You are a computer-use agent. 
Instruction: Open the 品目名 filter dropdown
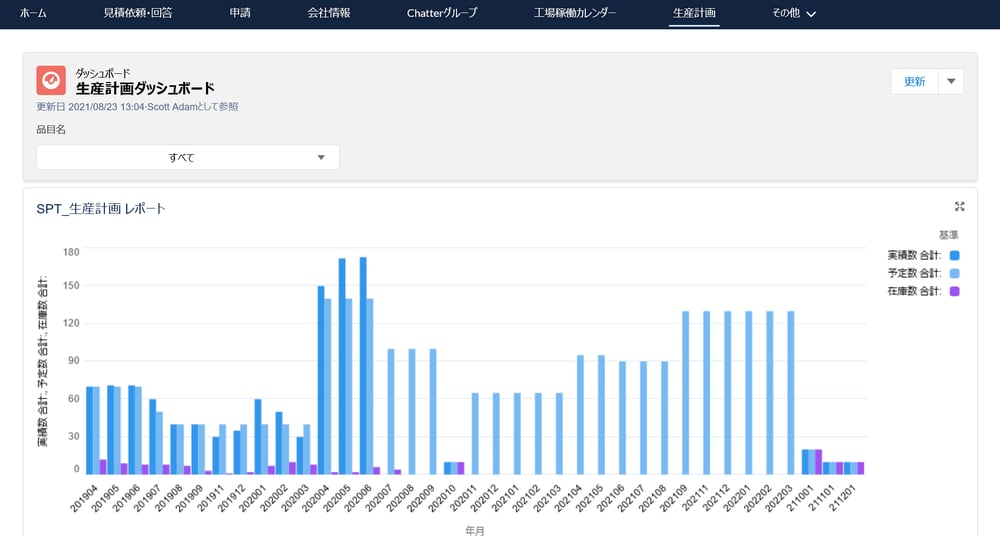(188, 158)
